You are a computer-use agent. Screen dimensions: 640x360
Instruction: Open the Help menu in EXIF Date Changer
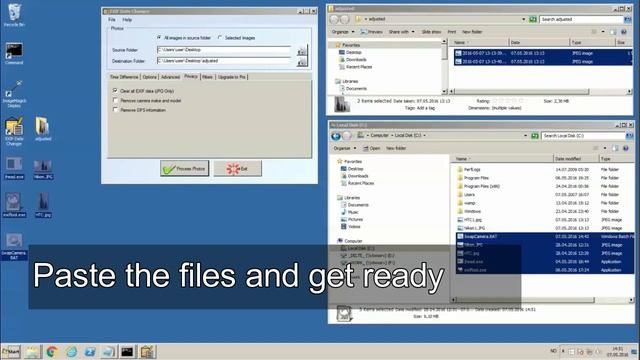(127, 20)
